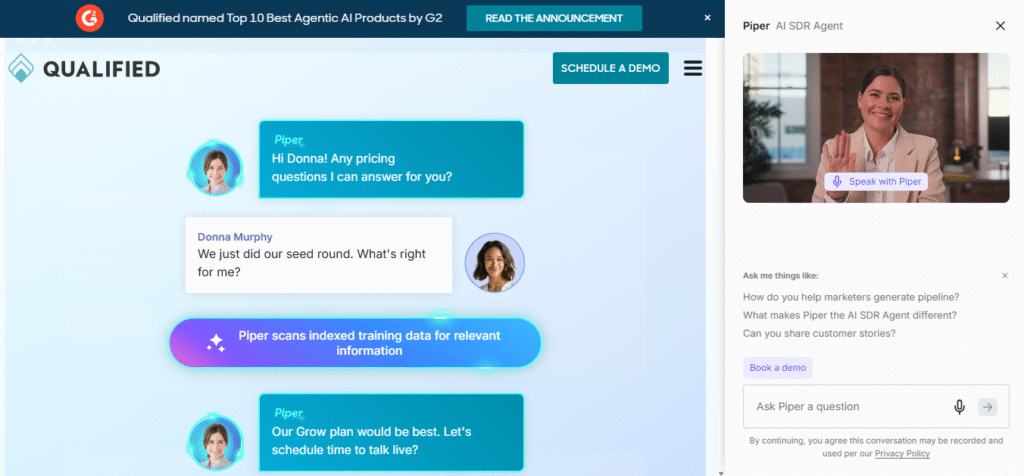Click the sparkle icon on scanning pill
This screenshot has width=1024, height=476.
tap(215, 343)
